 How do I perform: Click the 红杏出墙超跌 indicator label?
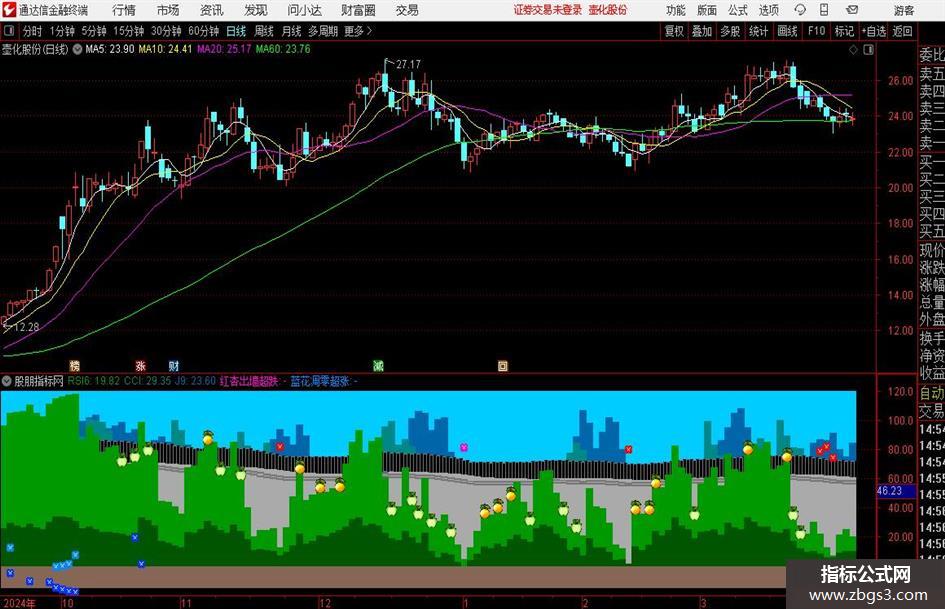[x=249, y=381]
